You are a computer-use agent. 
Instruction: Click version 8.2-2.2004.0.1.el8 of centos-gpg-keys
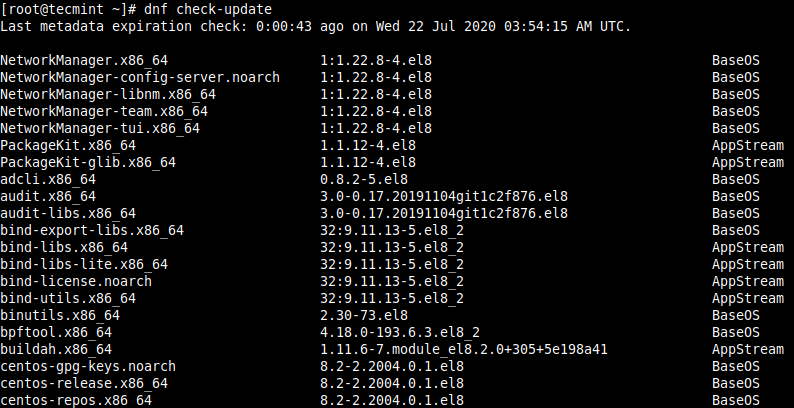pyautogui.click(x=392, y=366)
